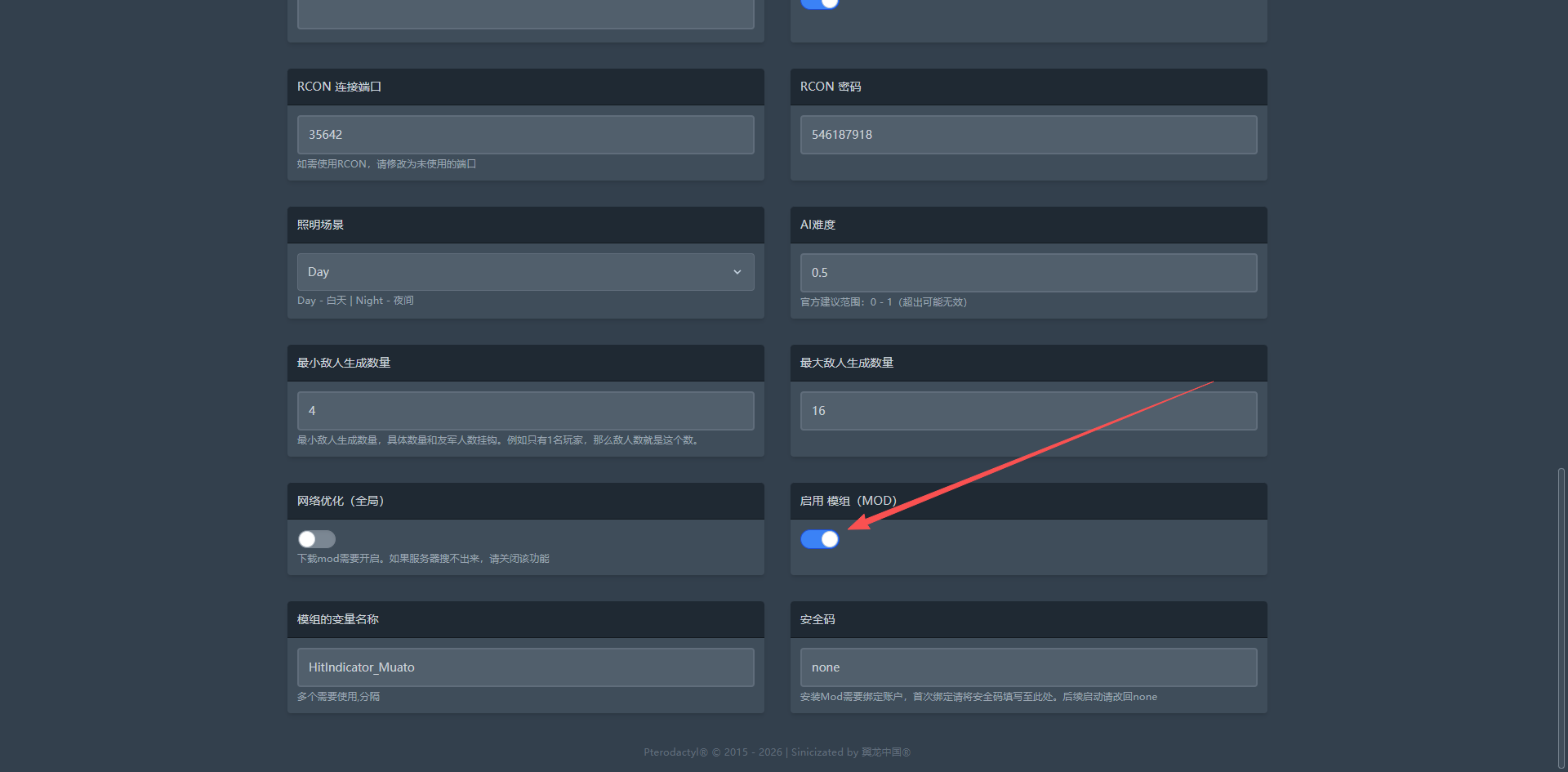Click the AI难度 field showing 0.5

(x=1028, y=273)
